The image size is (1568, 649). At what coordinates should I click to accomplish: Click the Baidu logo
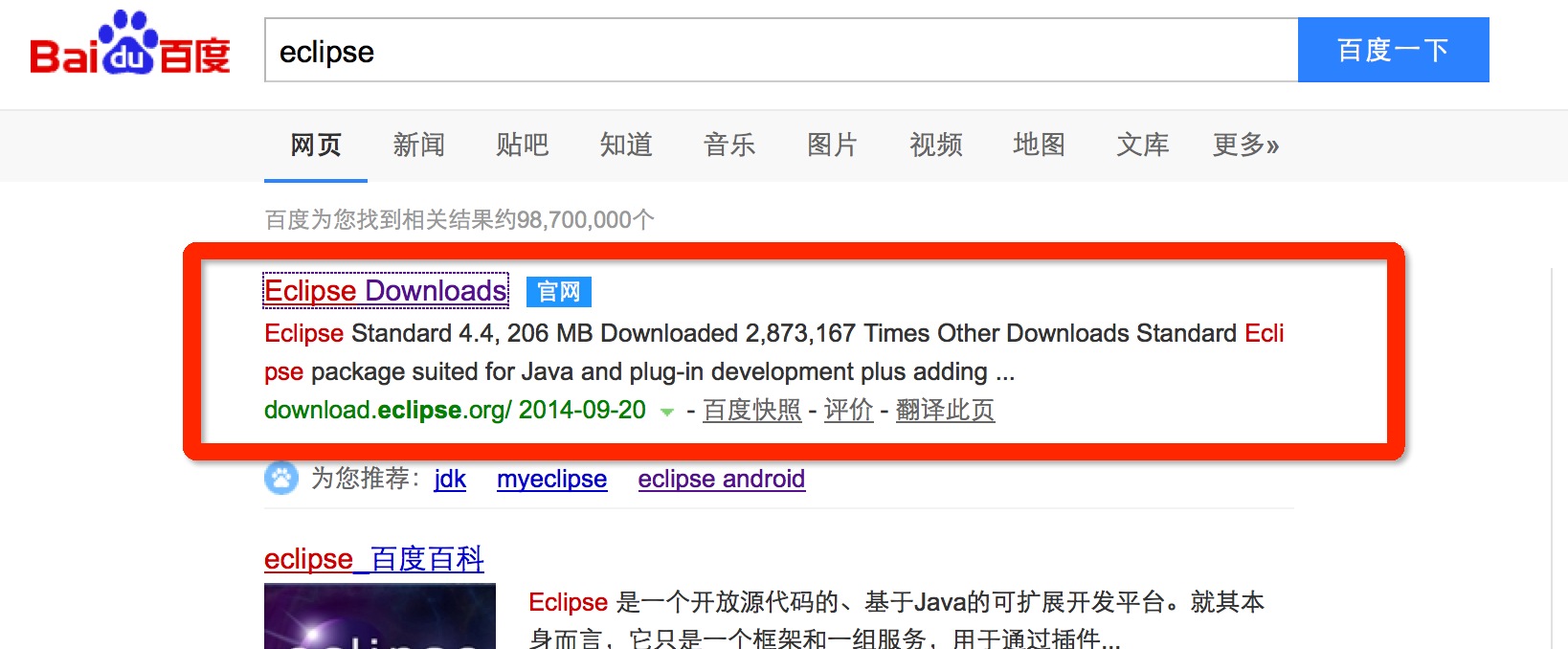point(130,45)
